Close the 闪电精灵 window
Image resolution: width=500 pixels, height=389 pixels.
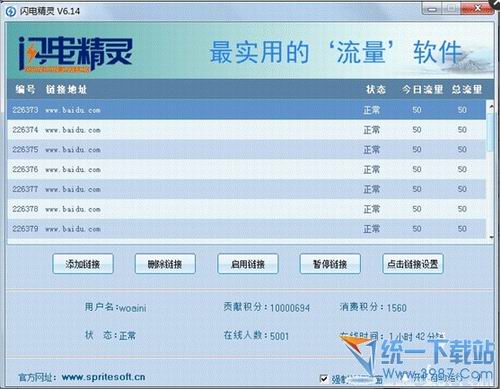pos(478,9)
